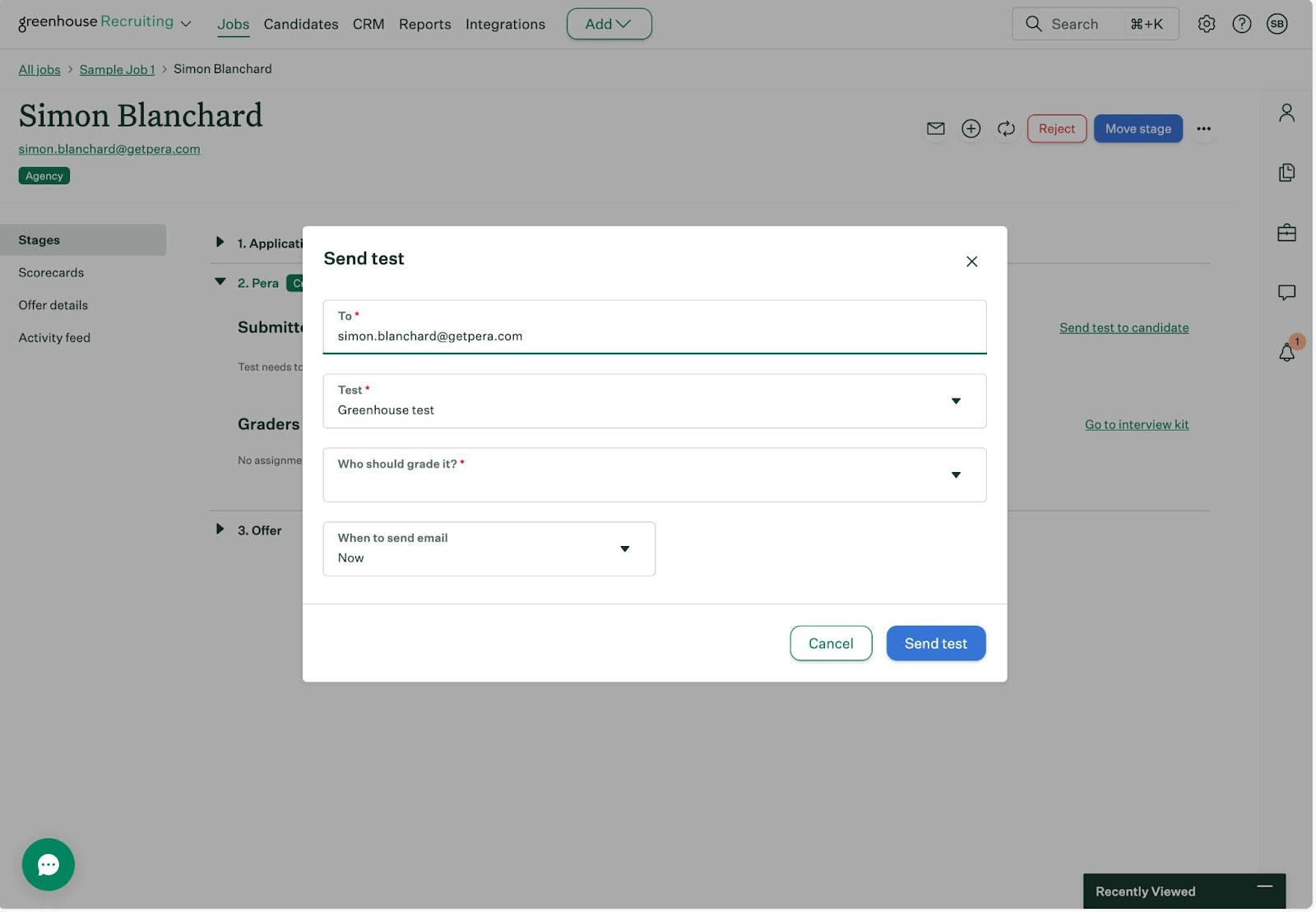
Task: Click the plus circle add icon
Action: [971, 128]
